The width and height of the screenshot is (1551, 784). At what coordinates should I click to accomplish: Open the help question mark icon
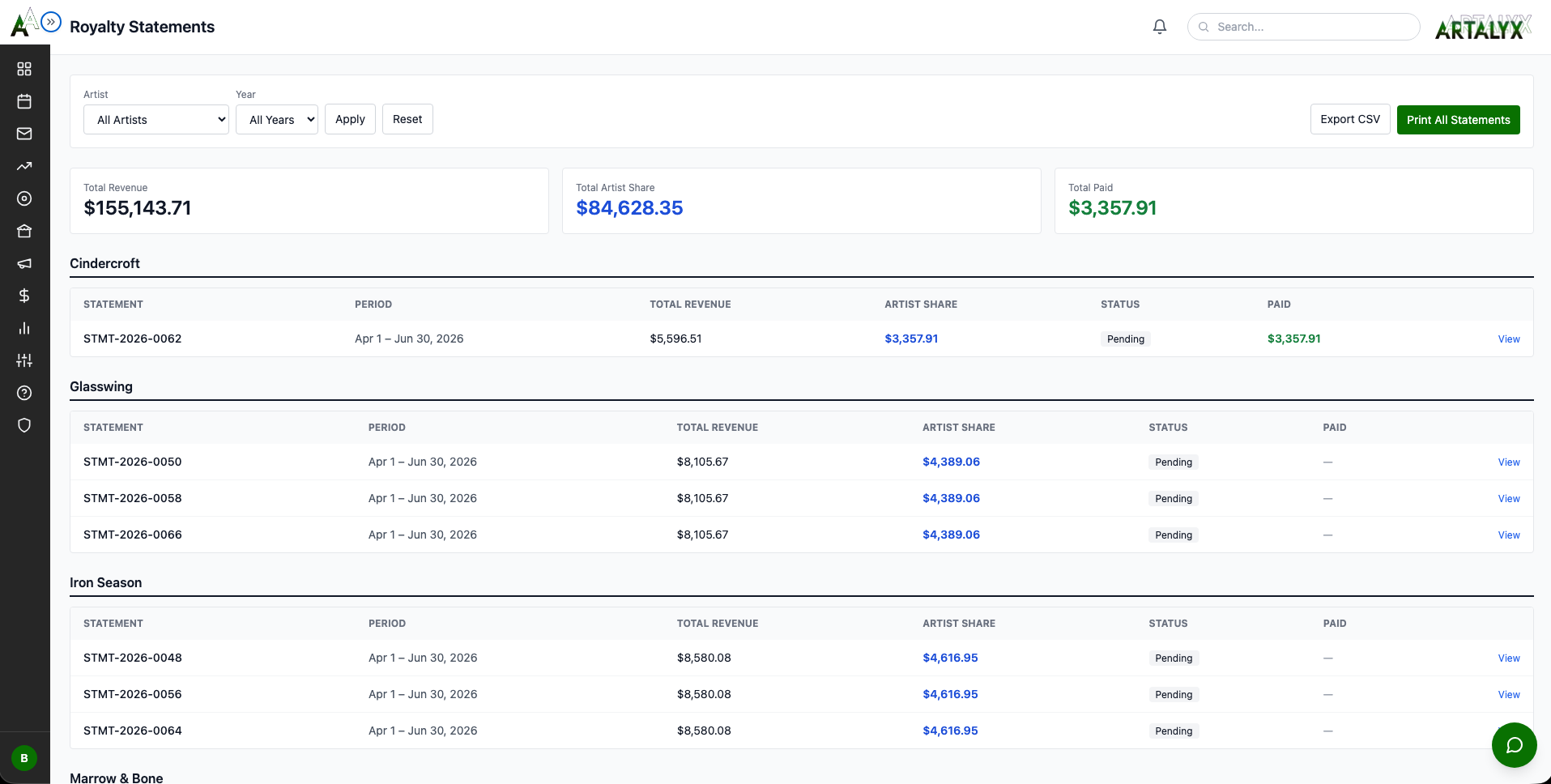pos(24,393)
